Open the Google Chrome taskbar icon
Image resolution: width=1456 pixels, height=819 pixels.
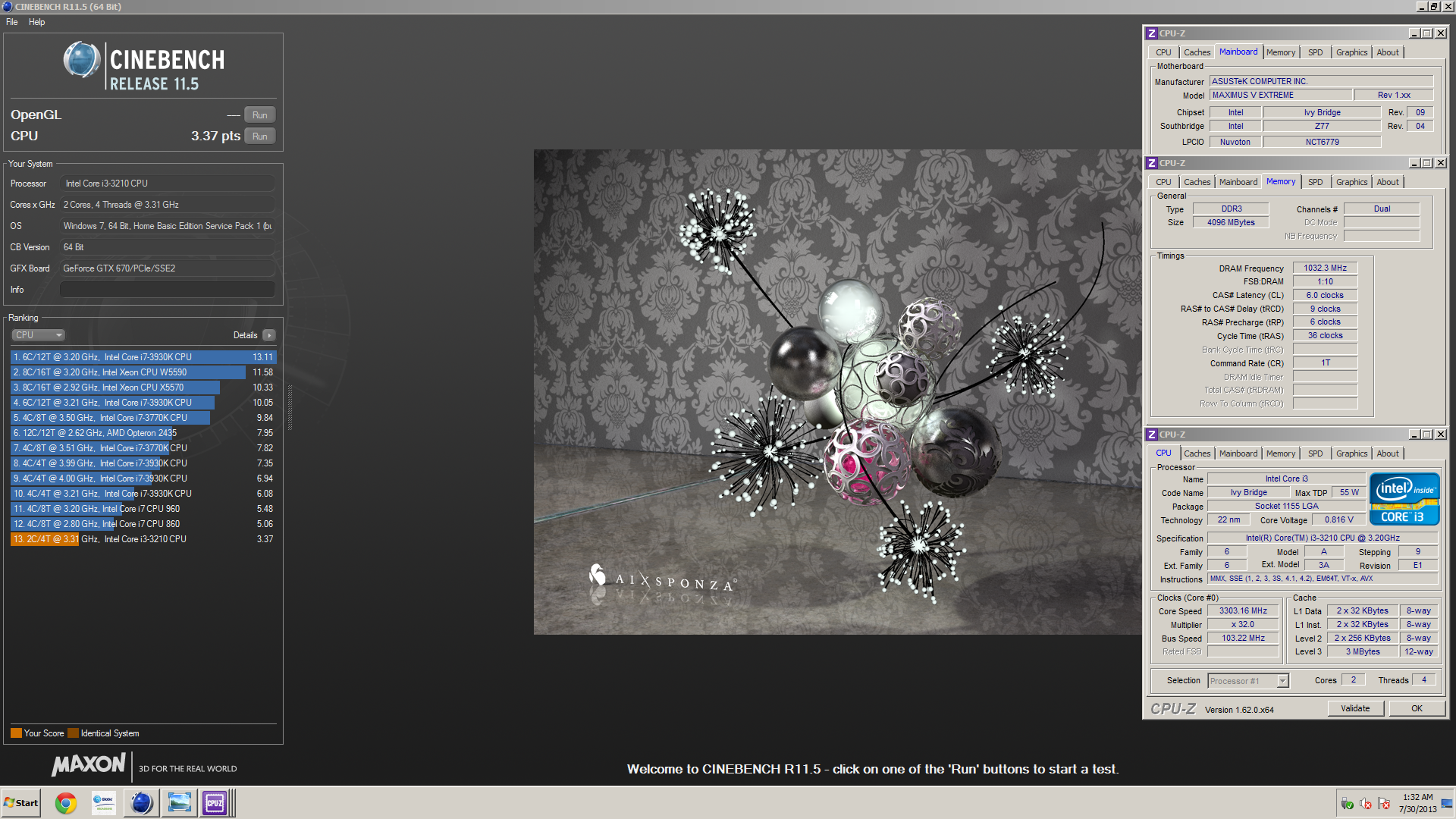point(66,803)
